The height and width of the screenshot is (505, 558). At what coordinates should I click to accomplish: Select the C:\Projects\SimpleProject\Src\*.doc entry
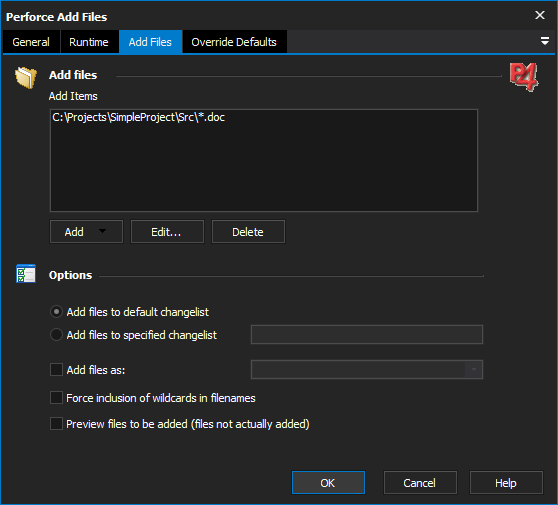[138, 117]
